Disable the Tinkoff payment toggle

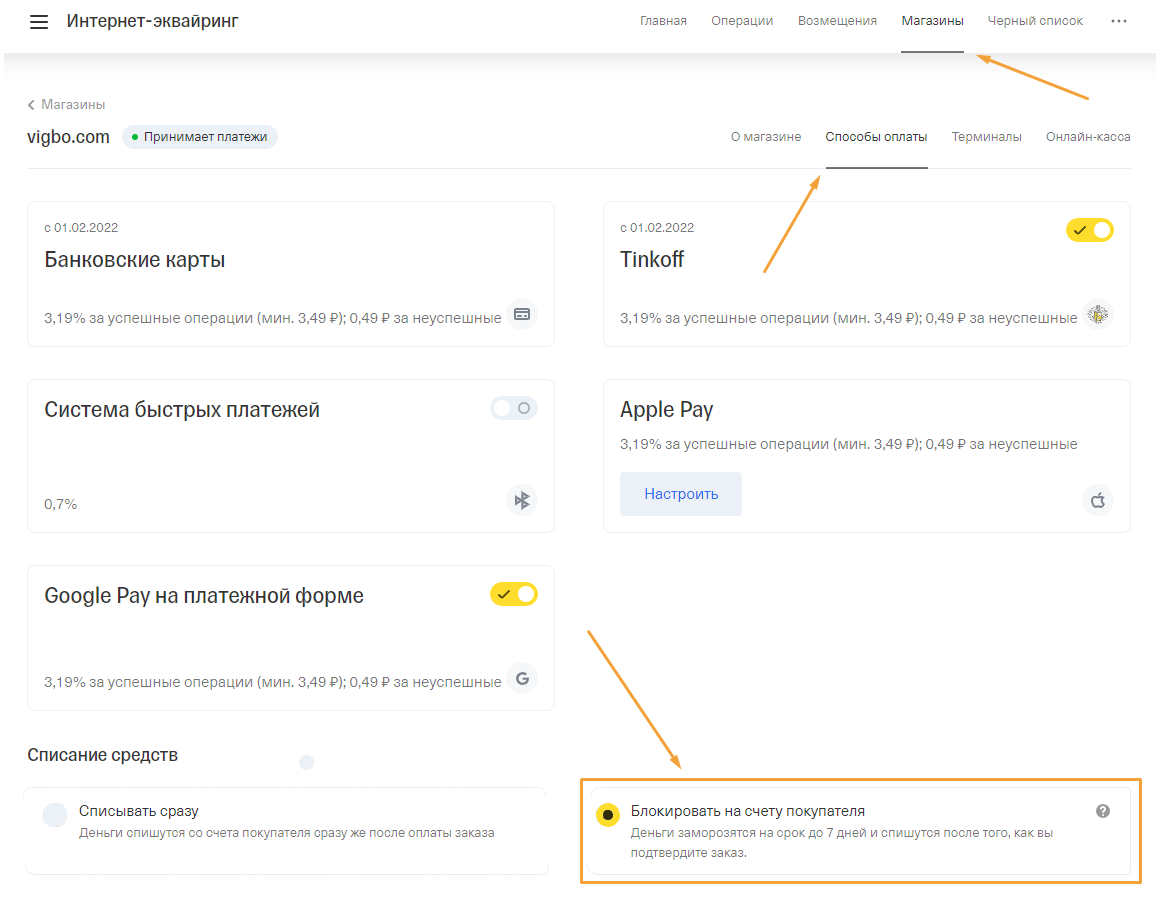[x=1089, y=230]
